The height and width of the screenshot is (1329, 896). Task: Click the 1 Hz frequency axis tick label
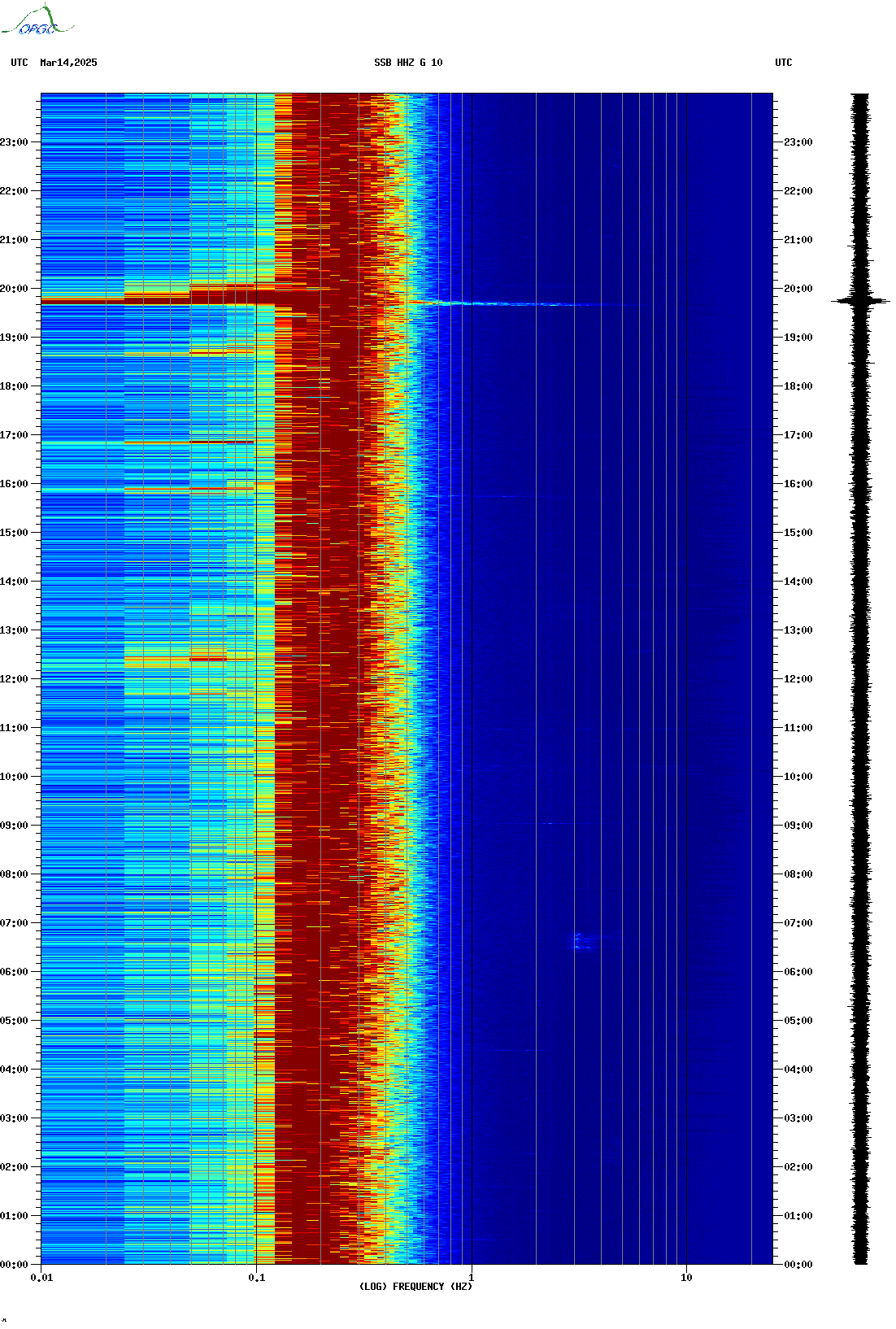click(x=472, y=1277)
